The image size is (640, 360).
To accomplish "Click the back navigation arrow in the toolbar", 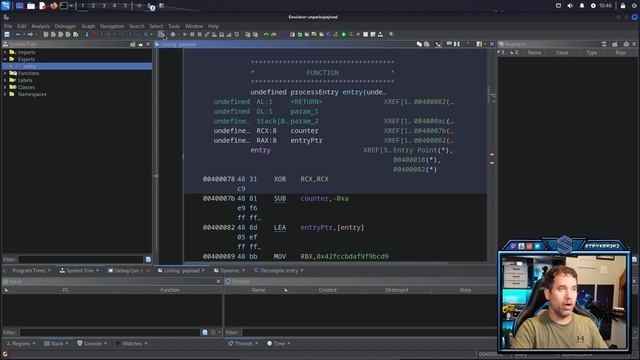I will pos(18,35).
